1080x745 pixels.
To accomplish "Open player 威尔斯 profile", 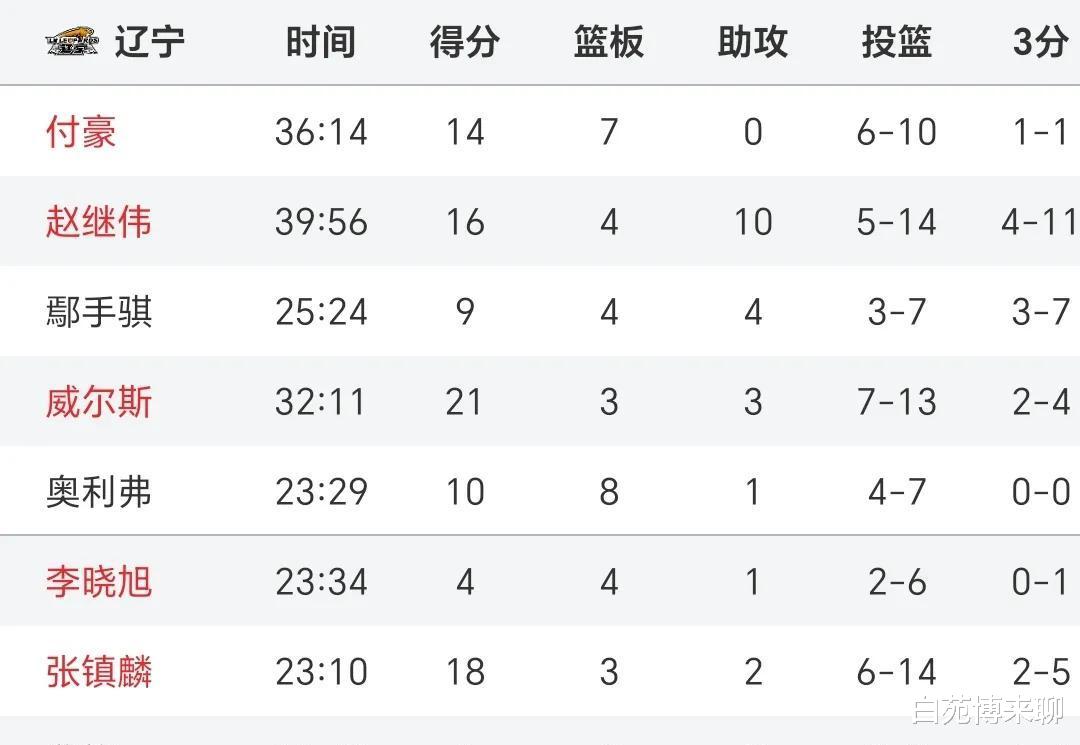I will pyautogui.click(x=98, y=401).
